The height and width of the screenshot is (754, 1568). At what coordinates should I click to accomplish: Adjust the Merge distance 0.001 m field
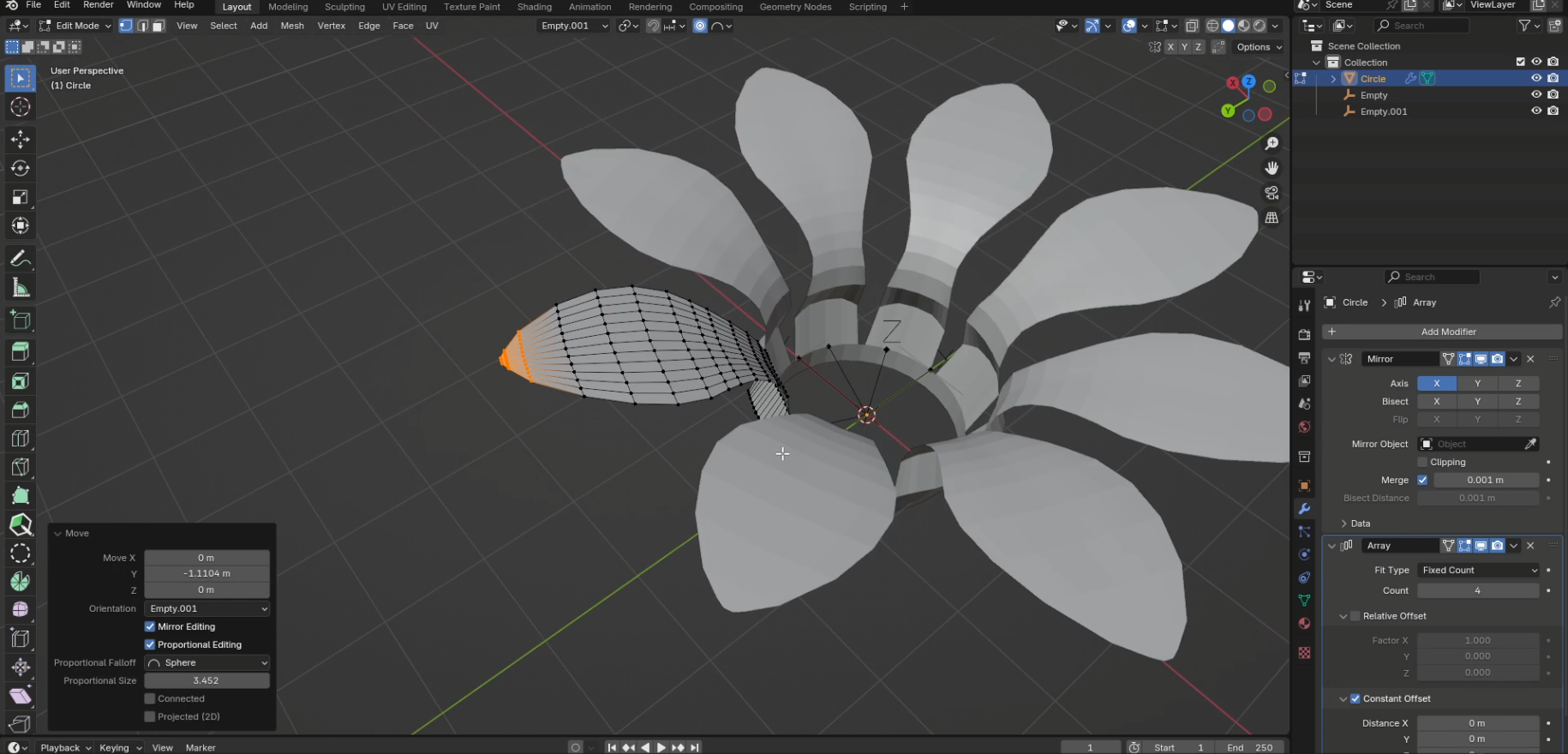(x=1486, y=480)
